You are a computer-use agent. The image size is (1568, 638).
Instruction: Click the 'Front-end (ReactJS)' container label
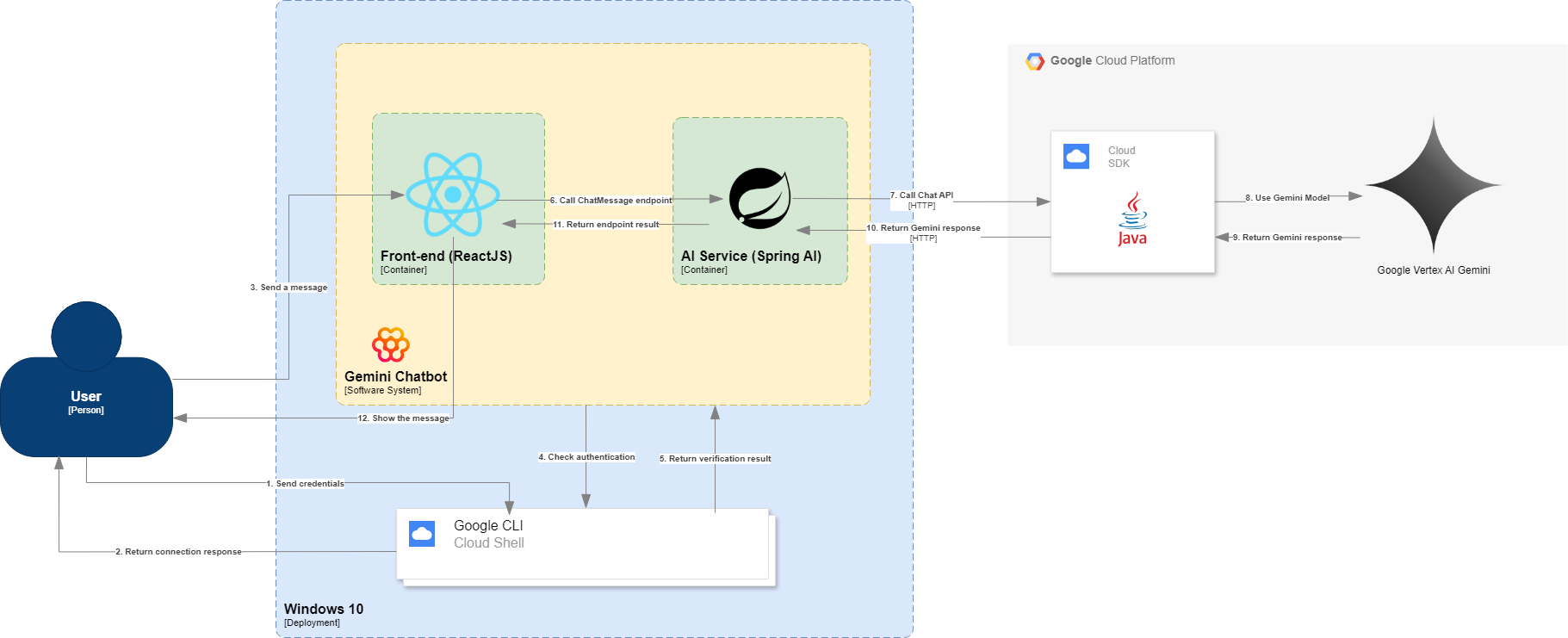[446, 256]
